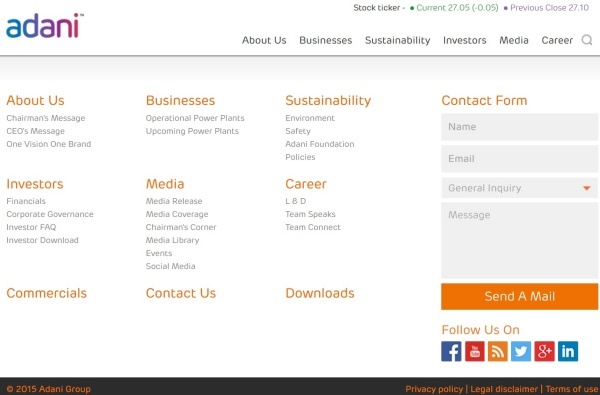The width and height of the screenshot is (600, 395).
Task: Open the Team Speaks link
Action: coord(310,214)
